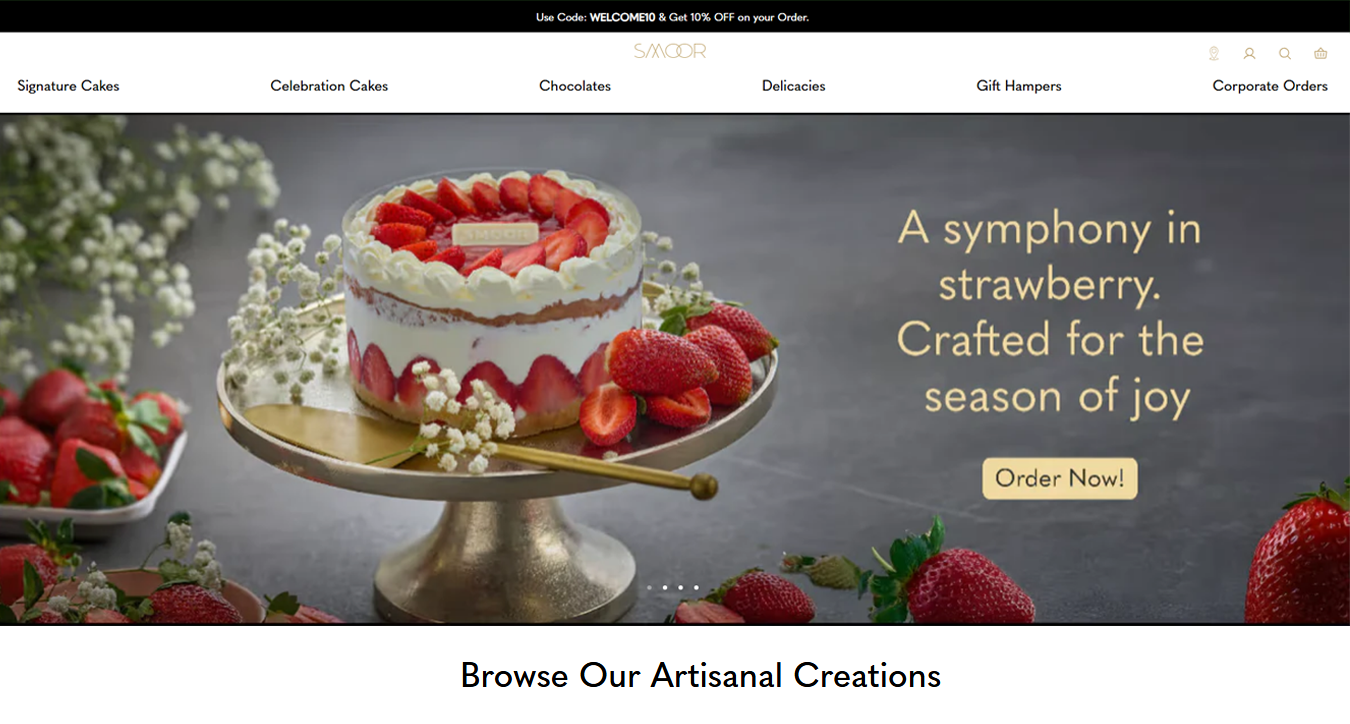Viewport: 1350px width, 724px height.
Task: Open the store location pin icon
Action: 1213,54
